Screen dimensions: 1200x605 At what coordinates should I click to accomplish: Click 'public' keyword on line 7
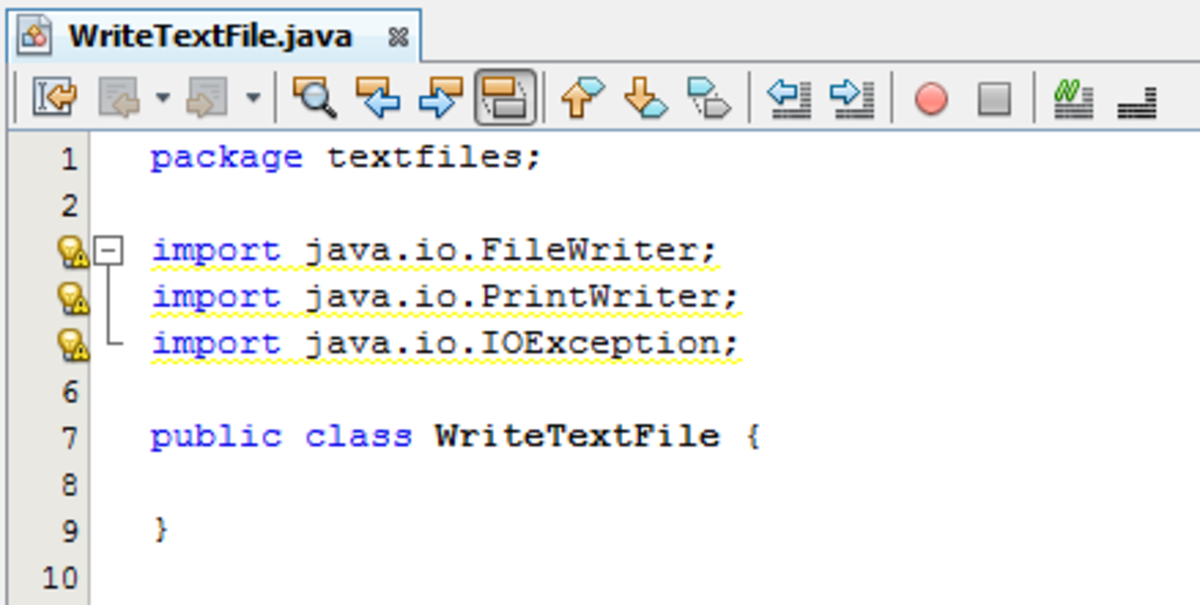point(216,437)
